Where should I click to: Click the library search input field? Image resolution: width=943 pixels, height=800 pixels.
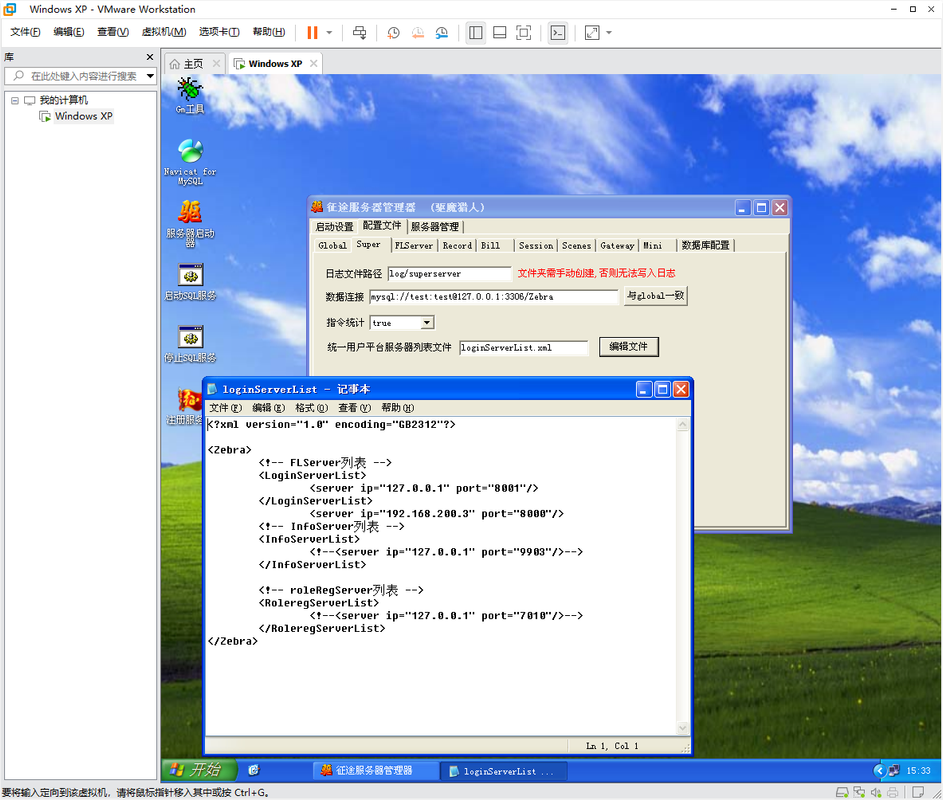84,76
